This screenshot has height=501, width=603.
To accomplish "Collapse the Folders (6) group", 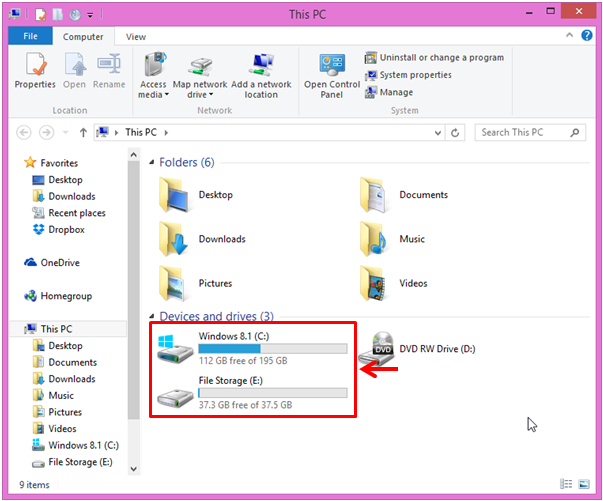I will coord(152,163).
